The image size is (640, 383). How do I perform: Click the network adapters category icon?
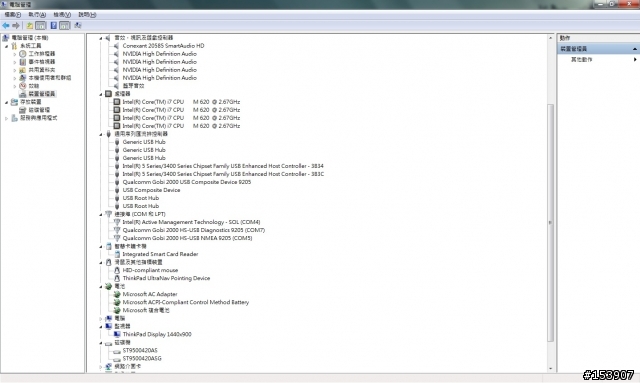(108, 366)
